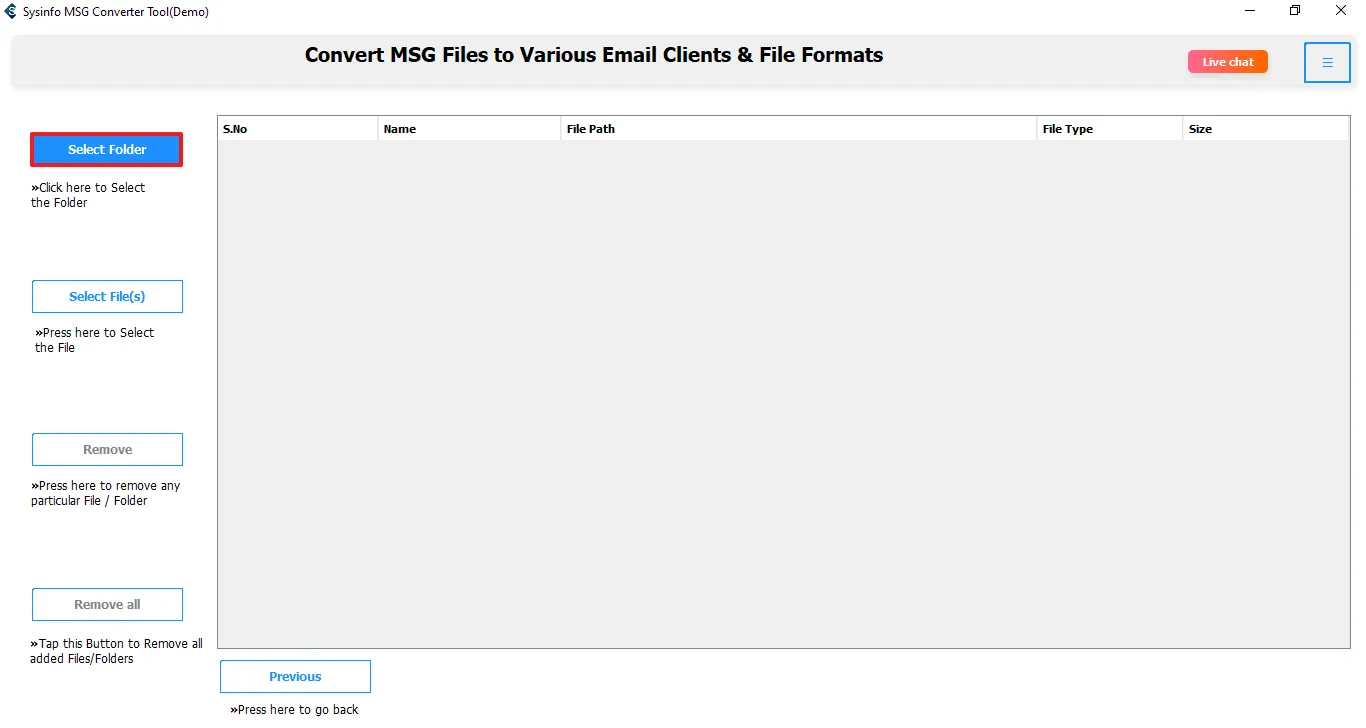The image size is (1366, 728).
Task: Click the "Click here to Select the Folder" hint
Action: (x=88, y=195)
